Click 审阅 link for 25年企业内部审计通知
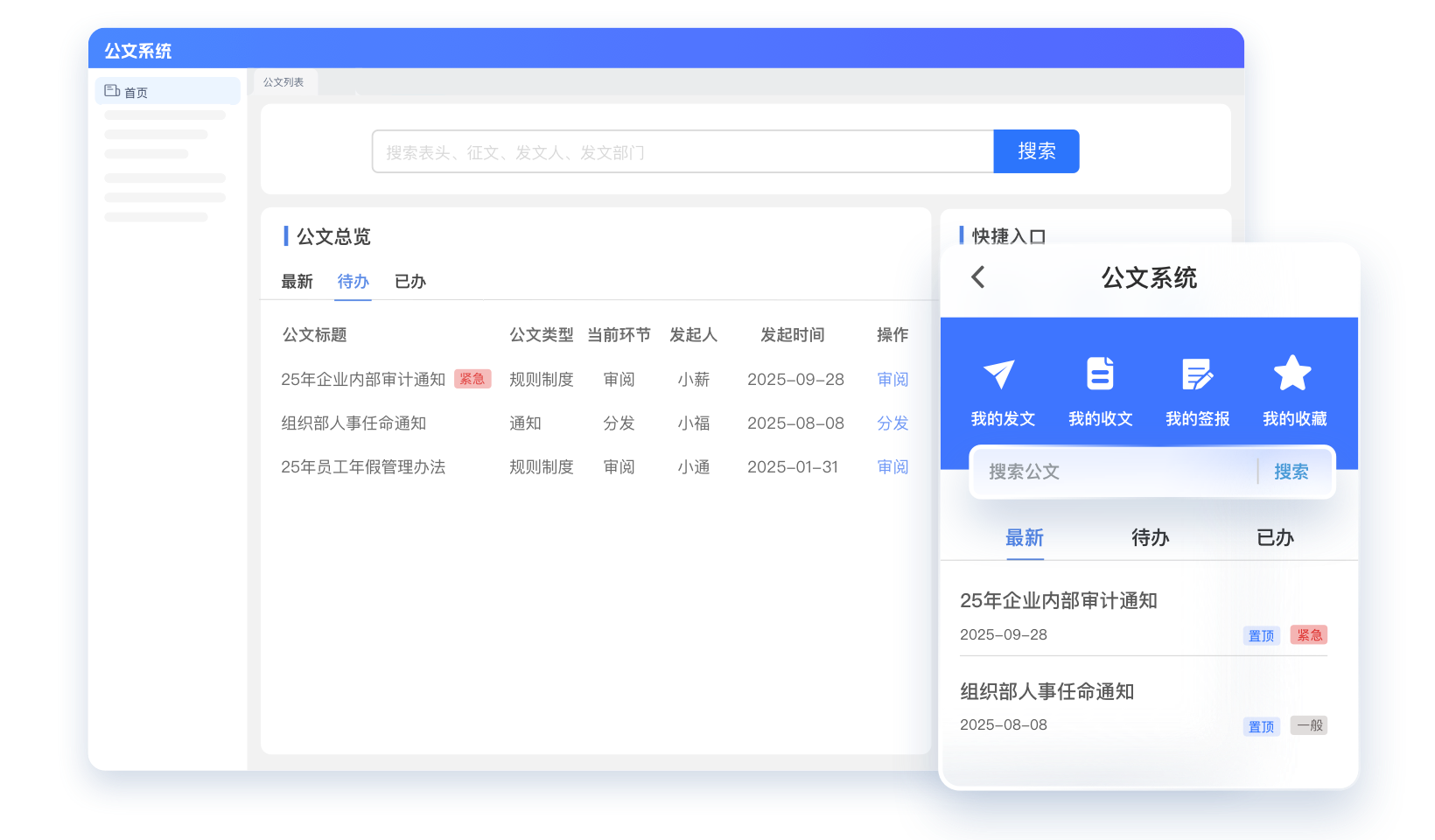 pyautogui.click(x=892, y=380)
